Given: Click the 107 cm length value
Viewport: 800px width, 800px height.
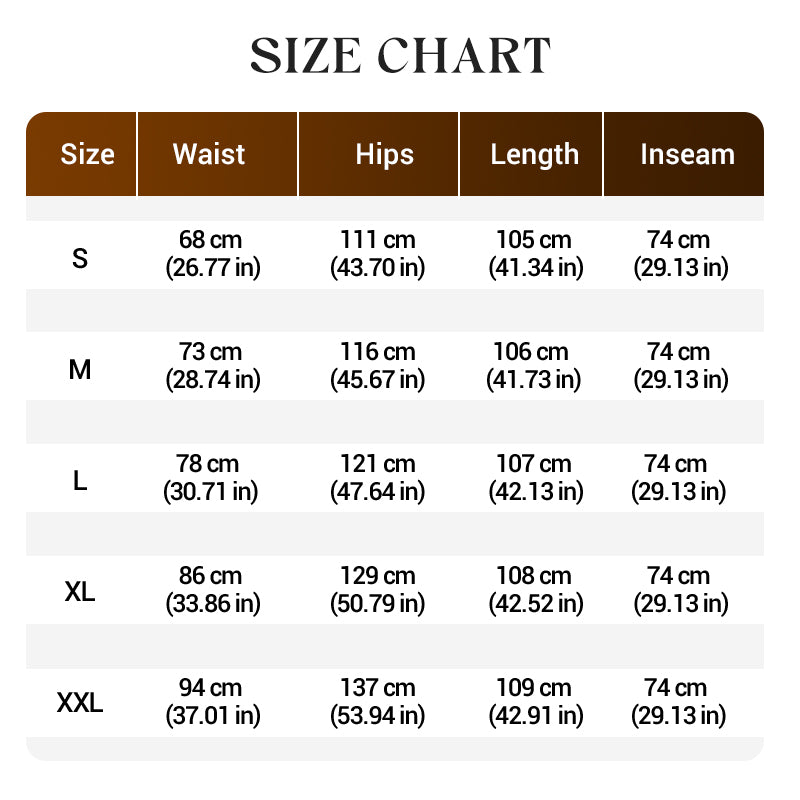Looking at the screenshot, I should 534,465.
